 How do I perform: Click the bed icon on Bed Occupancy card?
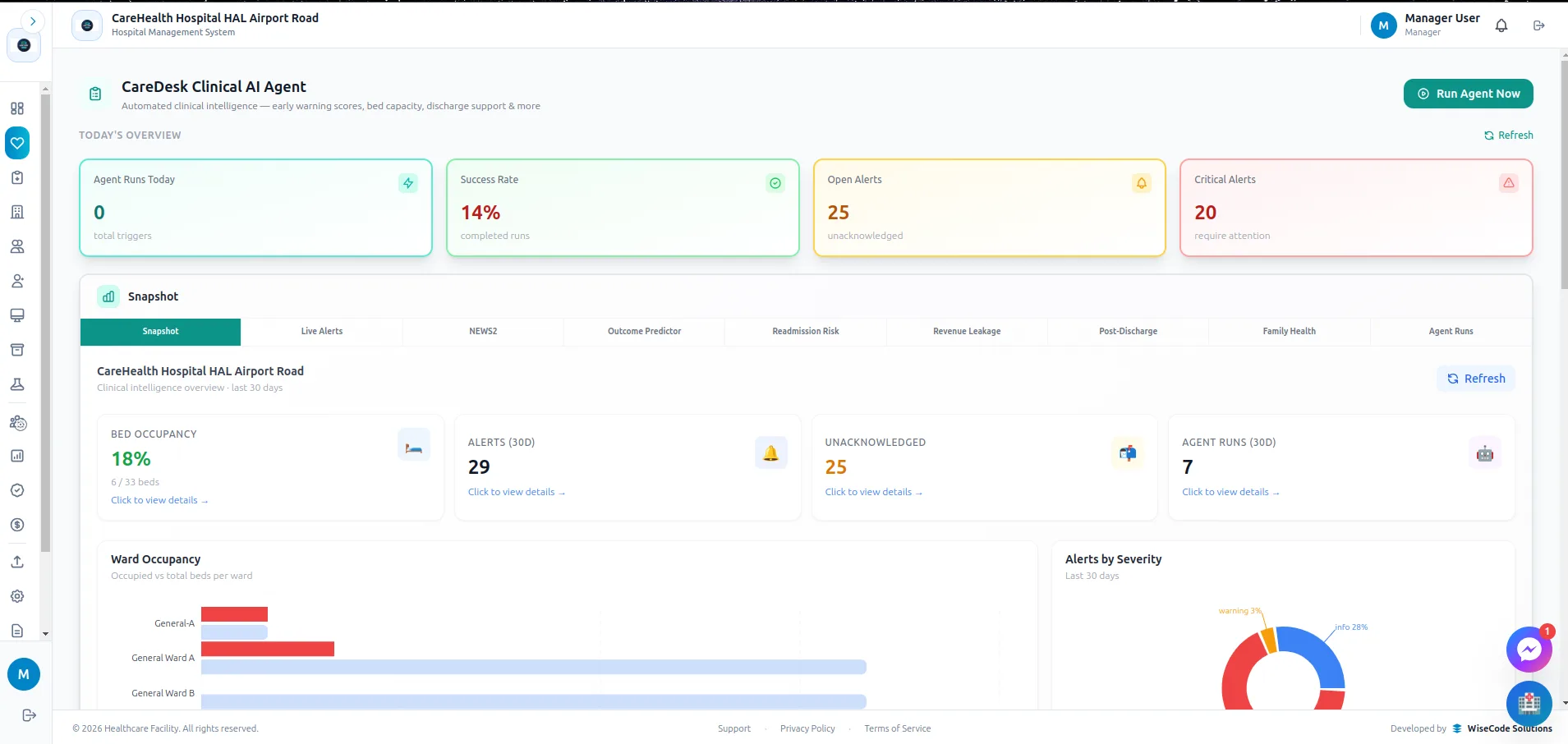click(414, 444)
